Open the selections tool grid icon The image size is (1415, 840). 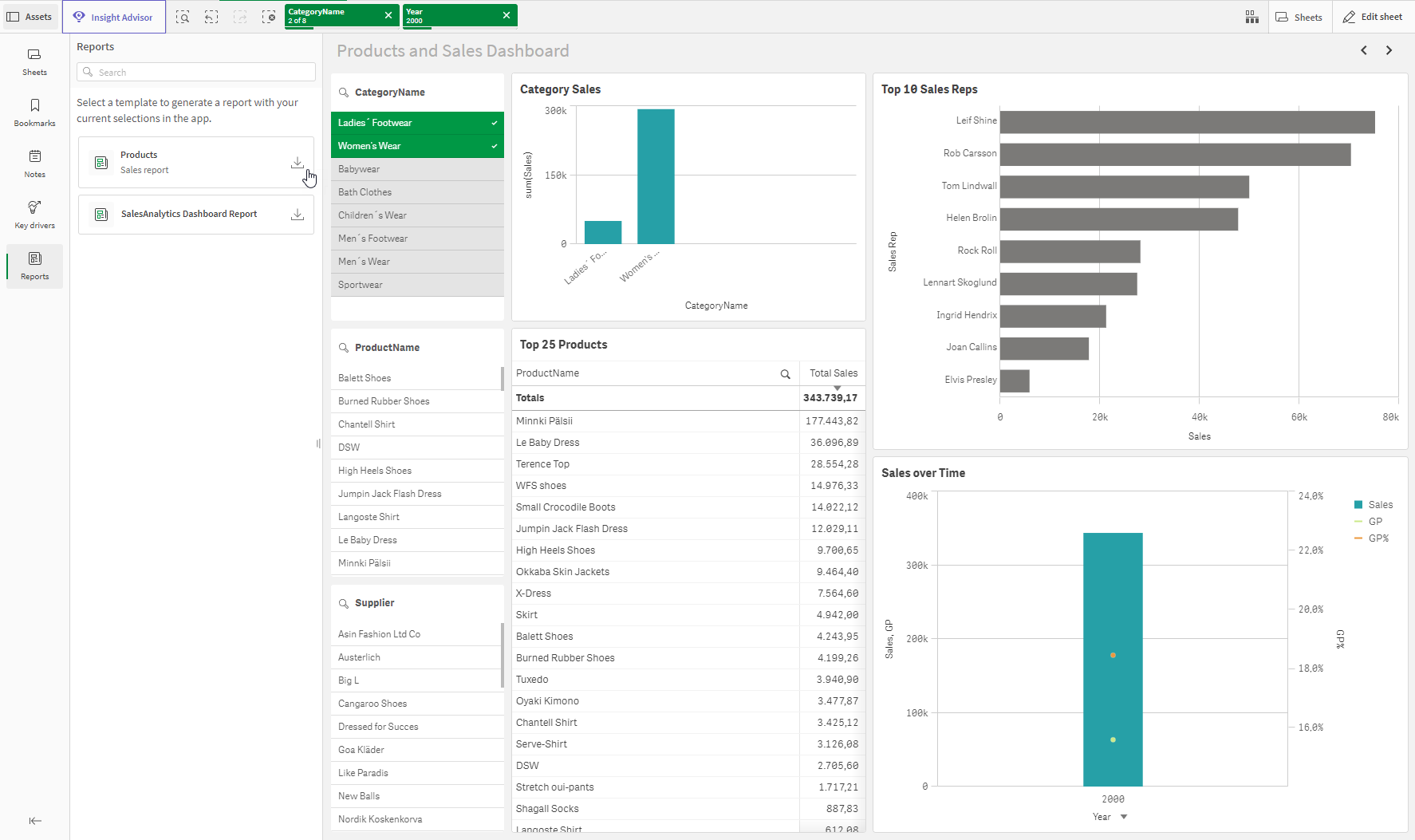(1251, 17)
